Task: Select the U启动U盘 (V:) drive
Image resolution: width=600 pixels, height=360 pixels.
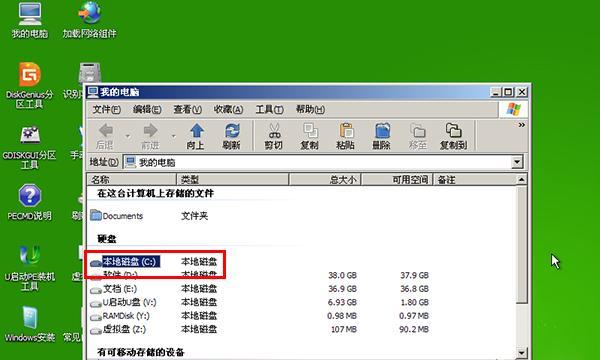Action: click(124, 302)
